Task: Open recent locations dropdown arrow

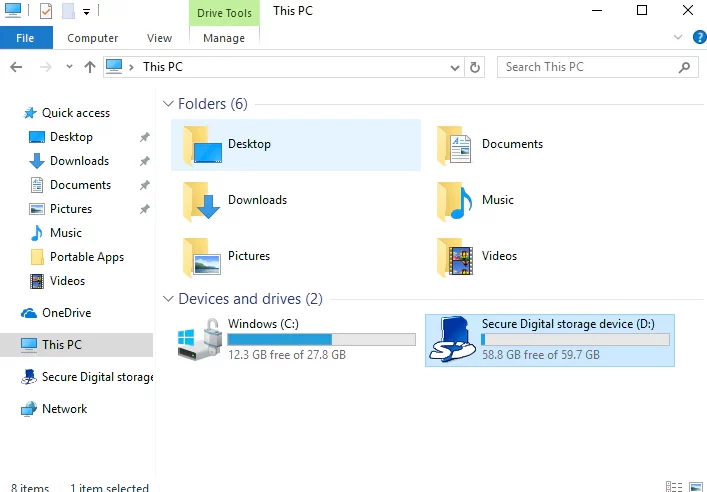Action: tap(69, 67)
